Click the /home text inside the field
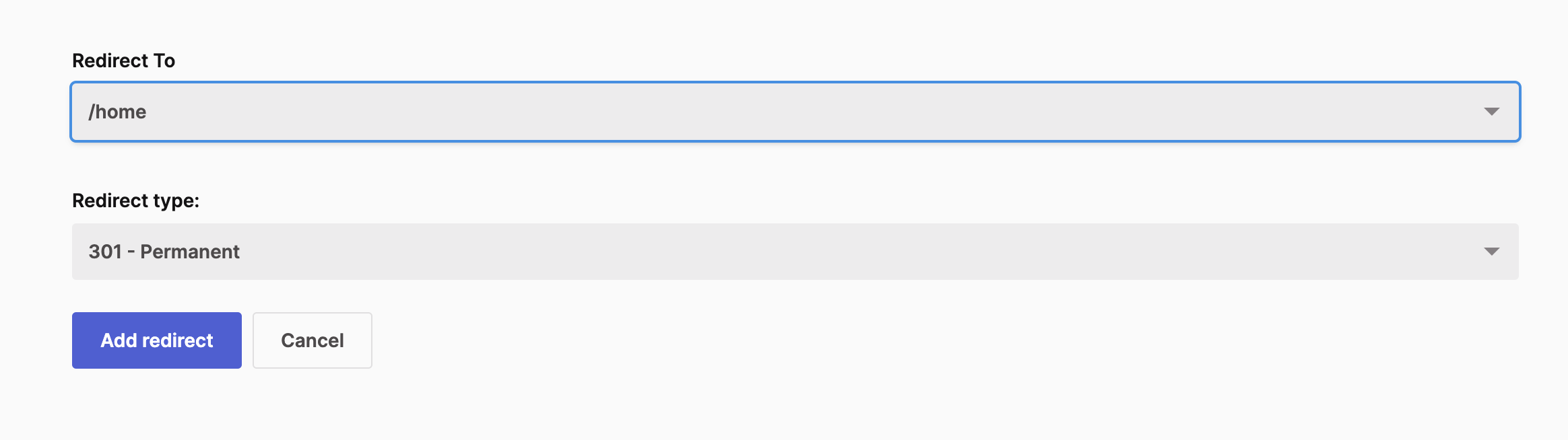The image size is (1568, 440). pyautogui.click(x=118, y=112)
